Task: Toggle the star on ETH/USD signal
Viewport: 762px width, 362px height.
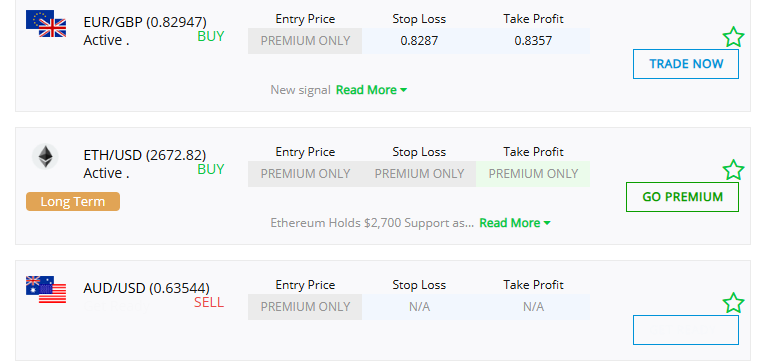Action: click(x=733, y=170)
